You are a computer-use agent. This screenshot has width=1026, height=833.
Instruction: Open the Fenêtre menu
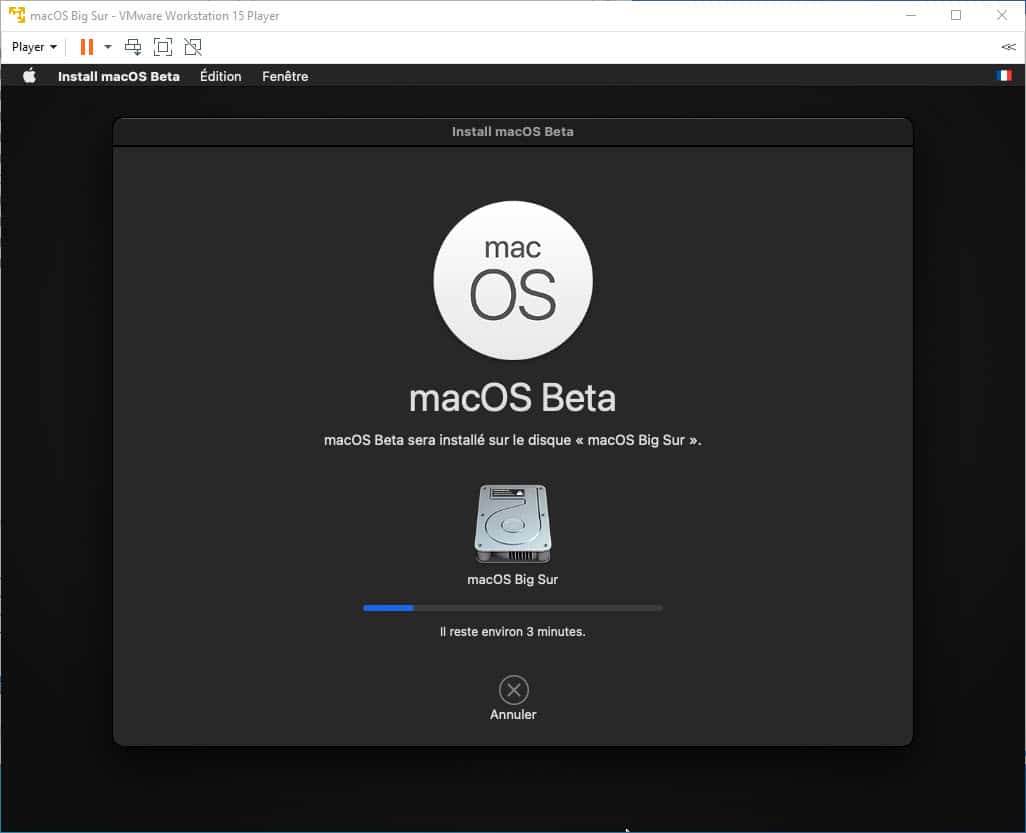285,77
